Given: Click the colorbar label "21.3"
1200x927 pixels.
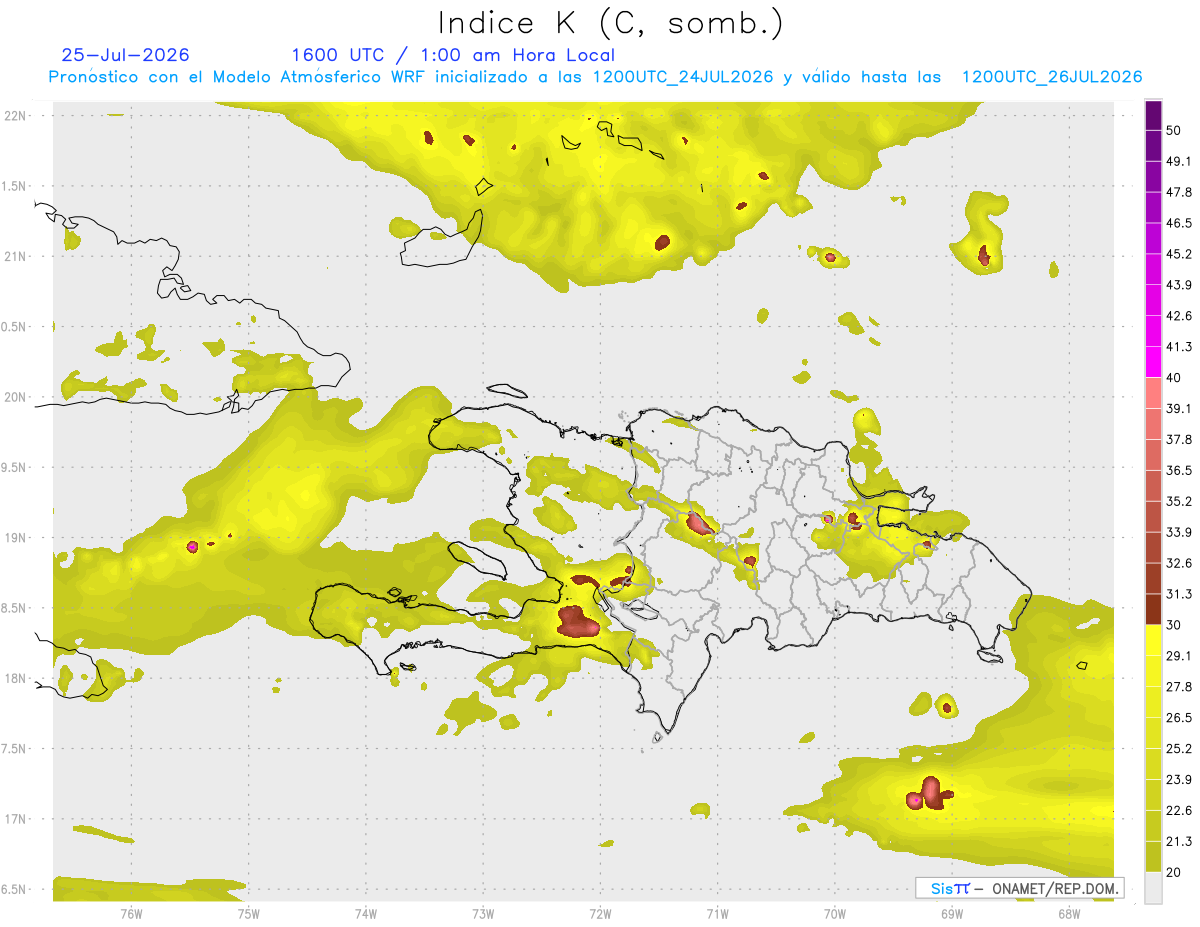Looking at the screenshot, I should pos(1179,842).
